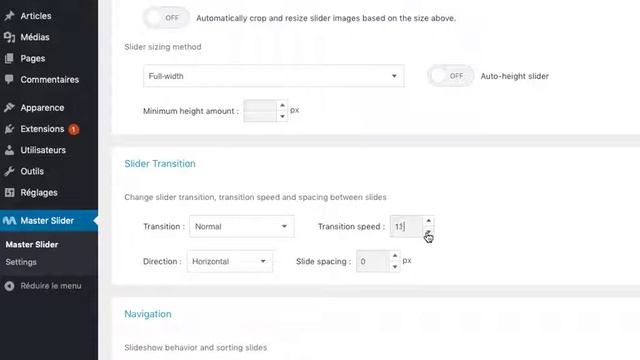Screen dimensions: 640x360
Task: Click 'Slideshow behavior and sorting slides' text
Action: pyautogui.click(x=196, y=348)
